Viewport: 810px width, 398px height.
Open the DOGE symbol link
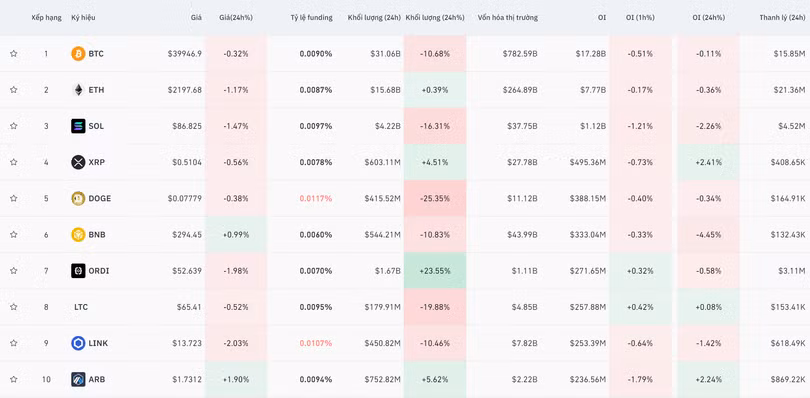100,198
